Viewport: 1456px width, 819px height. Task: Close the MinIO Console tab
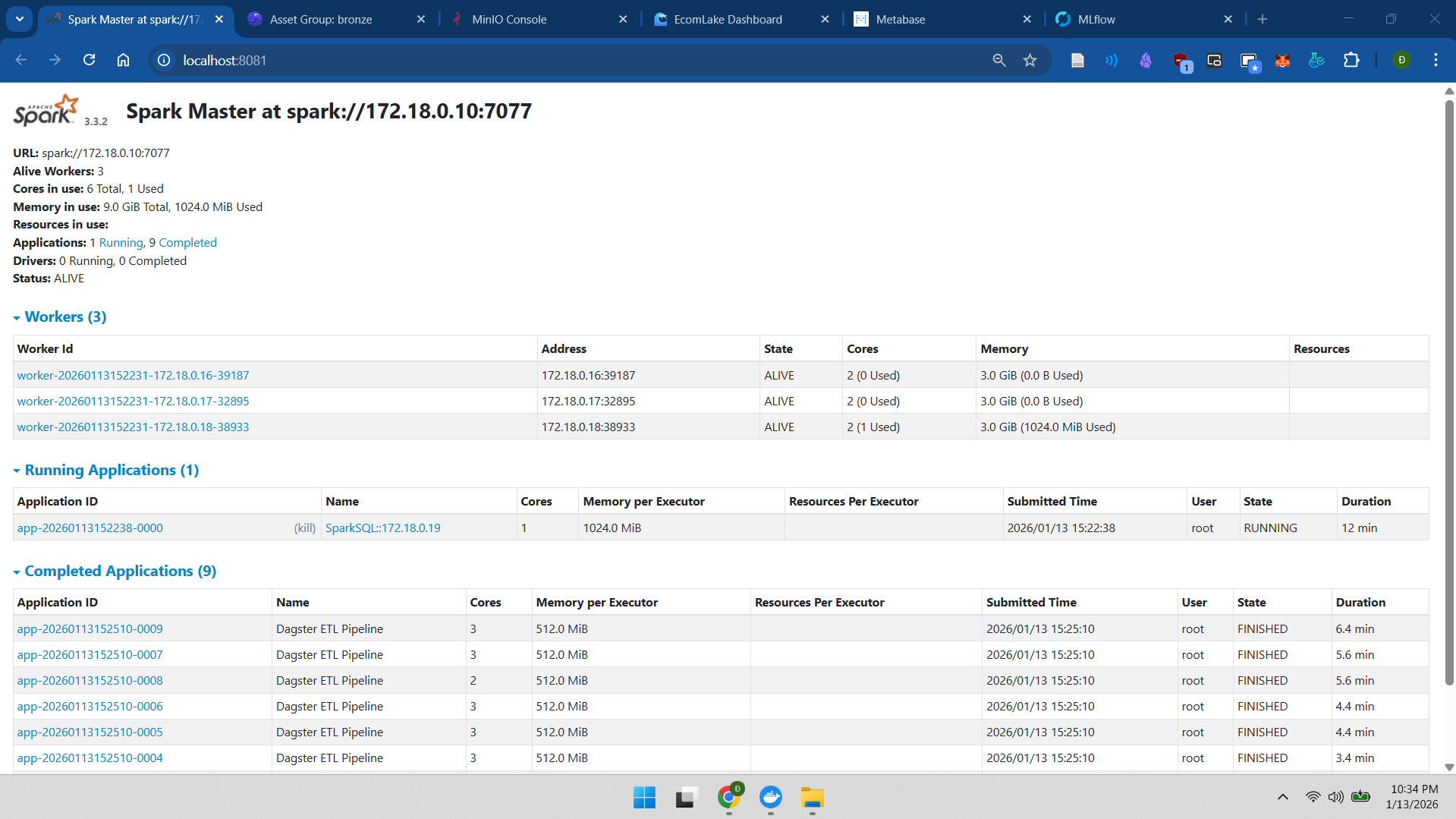(623, 19)
